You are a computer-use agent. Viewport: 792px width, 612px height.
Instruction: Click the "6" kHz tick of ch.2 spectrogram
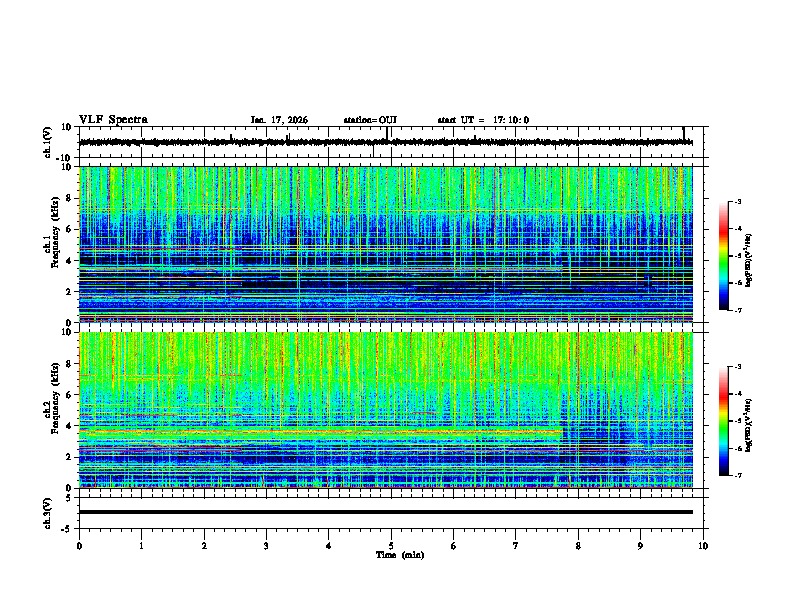pos(70,395)
